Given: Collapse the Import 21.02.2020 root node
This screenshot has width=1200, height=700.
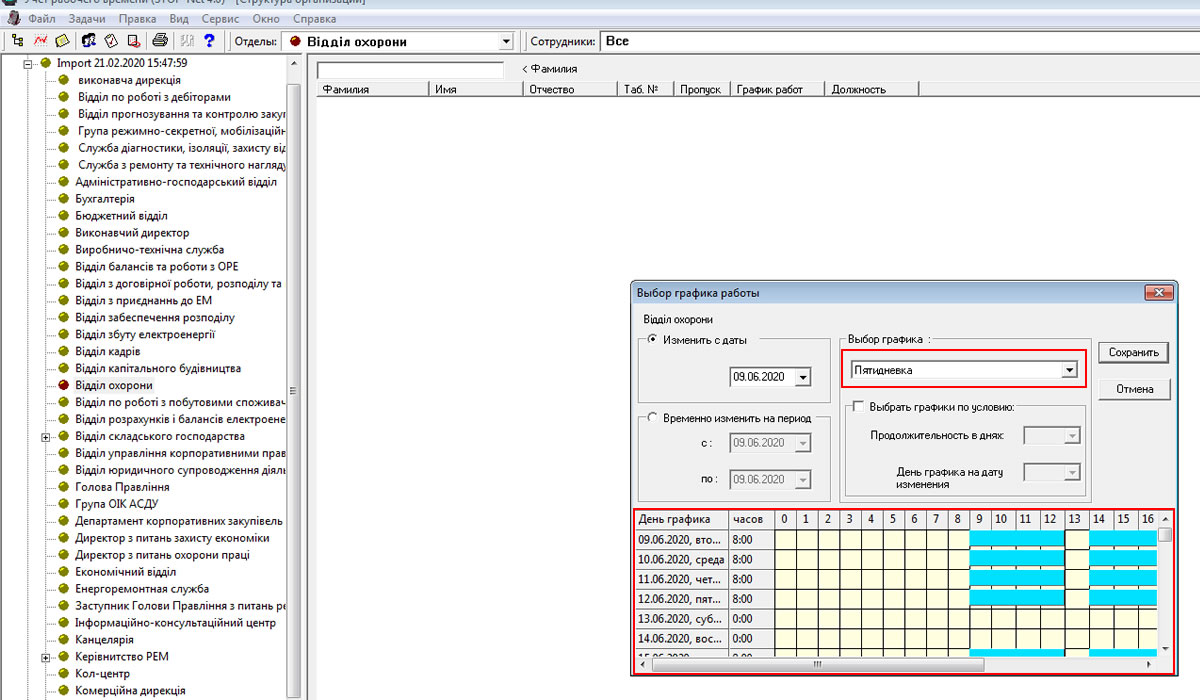Looking at the screenshot, I should click(29, 63).
